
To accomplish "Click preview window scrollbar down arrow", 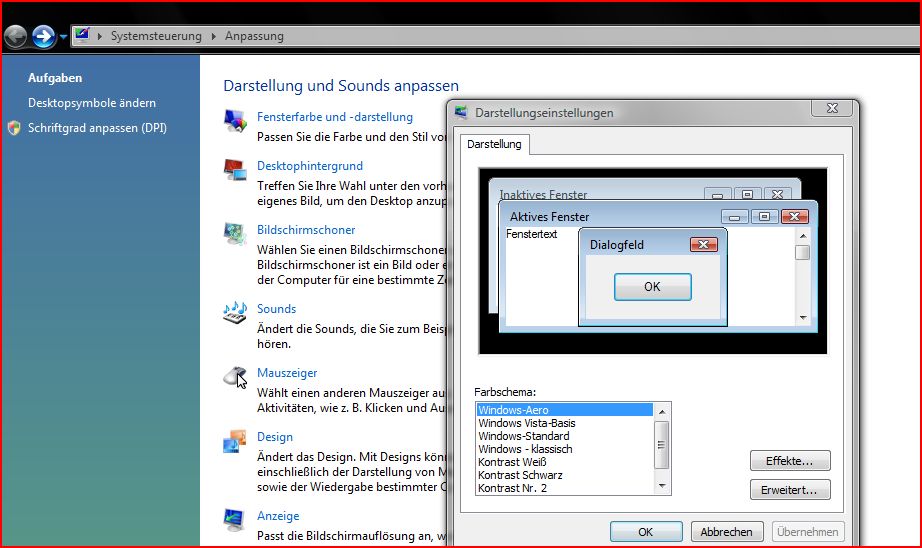I will point(803,318).
